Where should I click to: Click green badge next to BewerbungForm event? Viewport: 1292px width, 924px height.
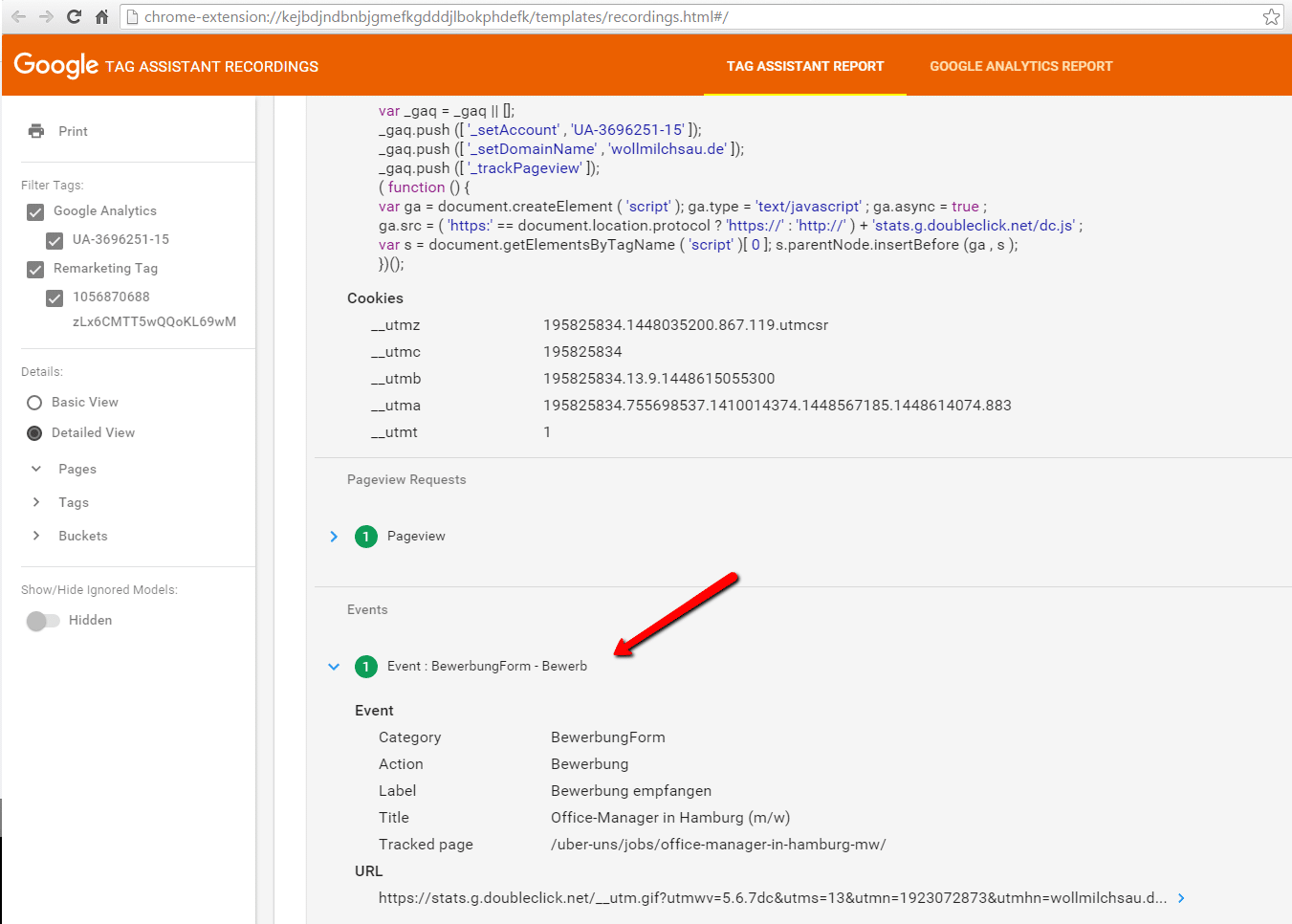click(366, 667)
